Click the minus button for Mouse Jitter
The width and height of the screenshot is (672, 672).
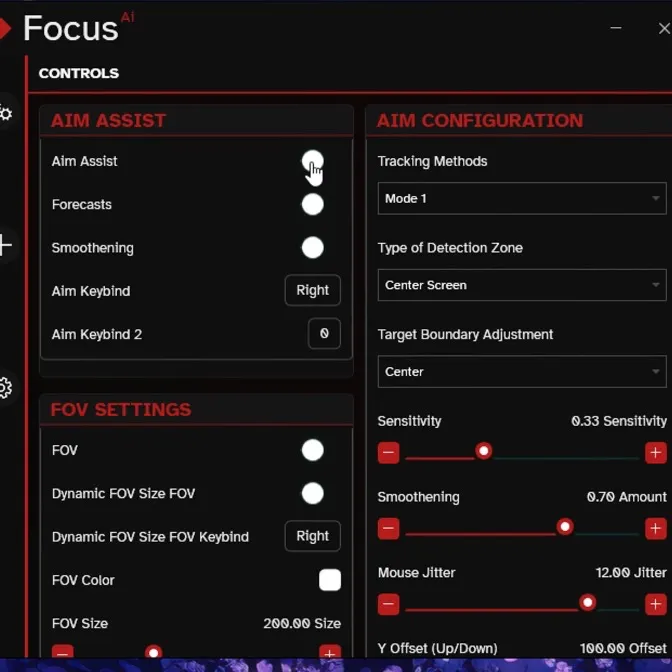[389, 604]
